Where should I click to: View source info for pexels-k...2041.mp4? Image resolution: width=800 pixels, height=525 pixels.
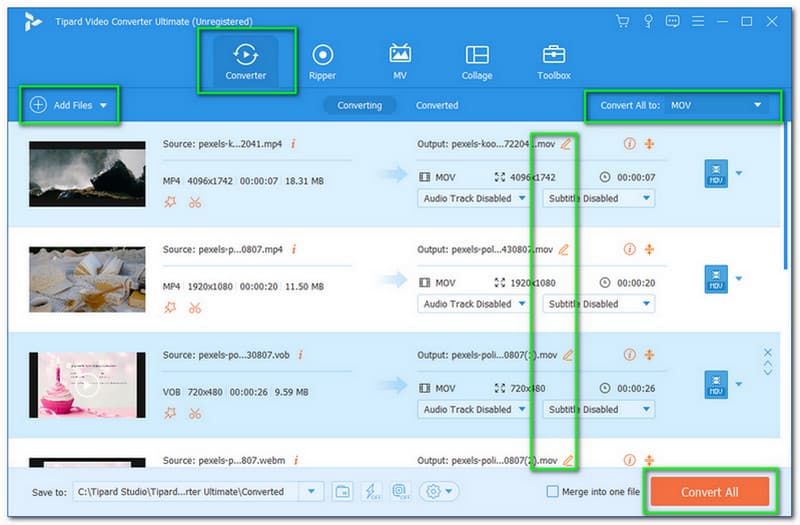tap(293, 144)
